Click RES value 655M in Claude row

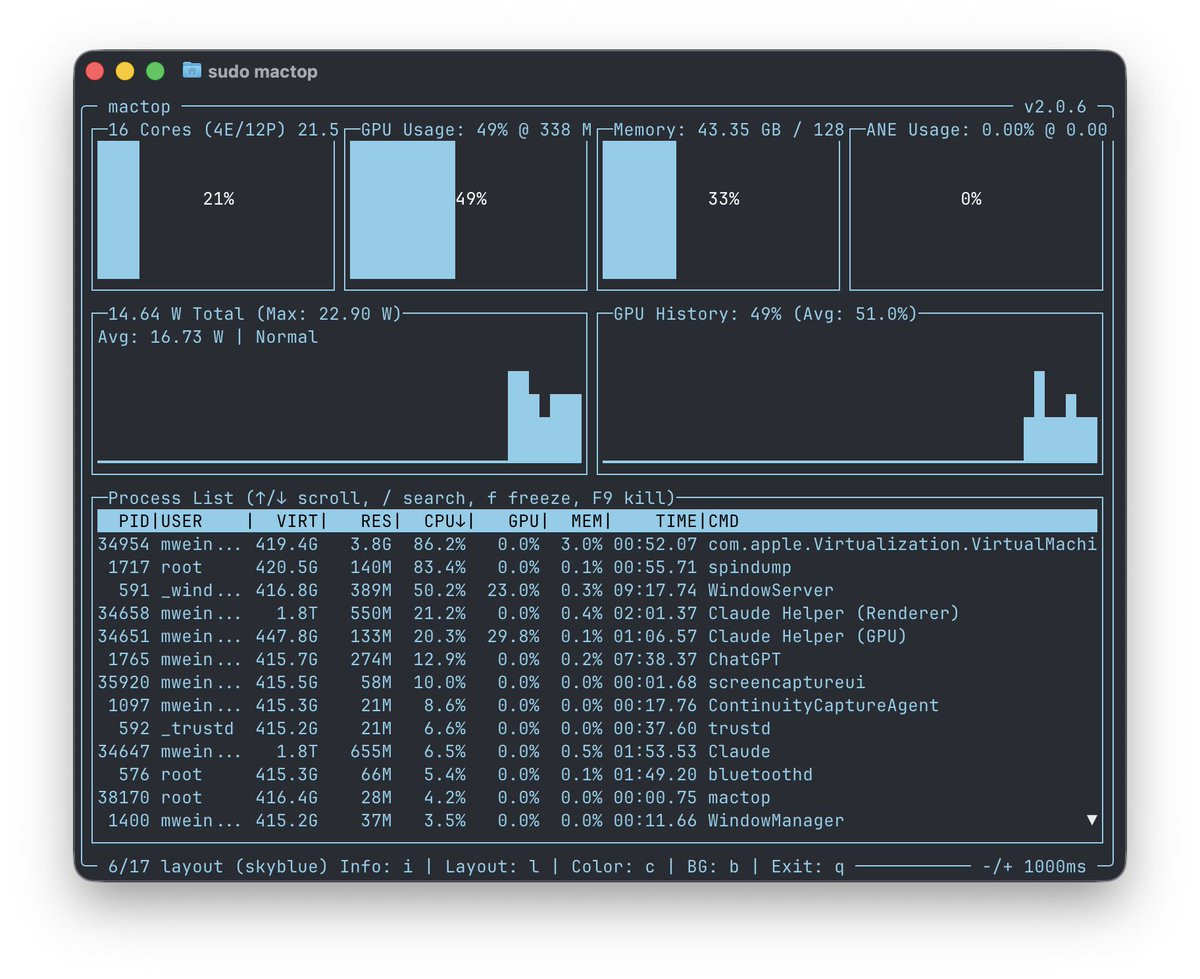[371, 751]
